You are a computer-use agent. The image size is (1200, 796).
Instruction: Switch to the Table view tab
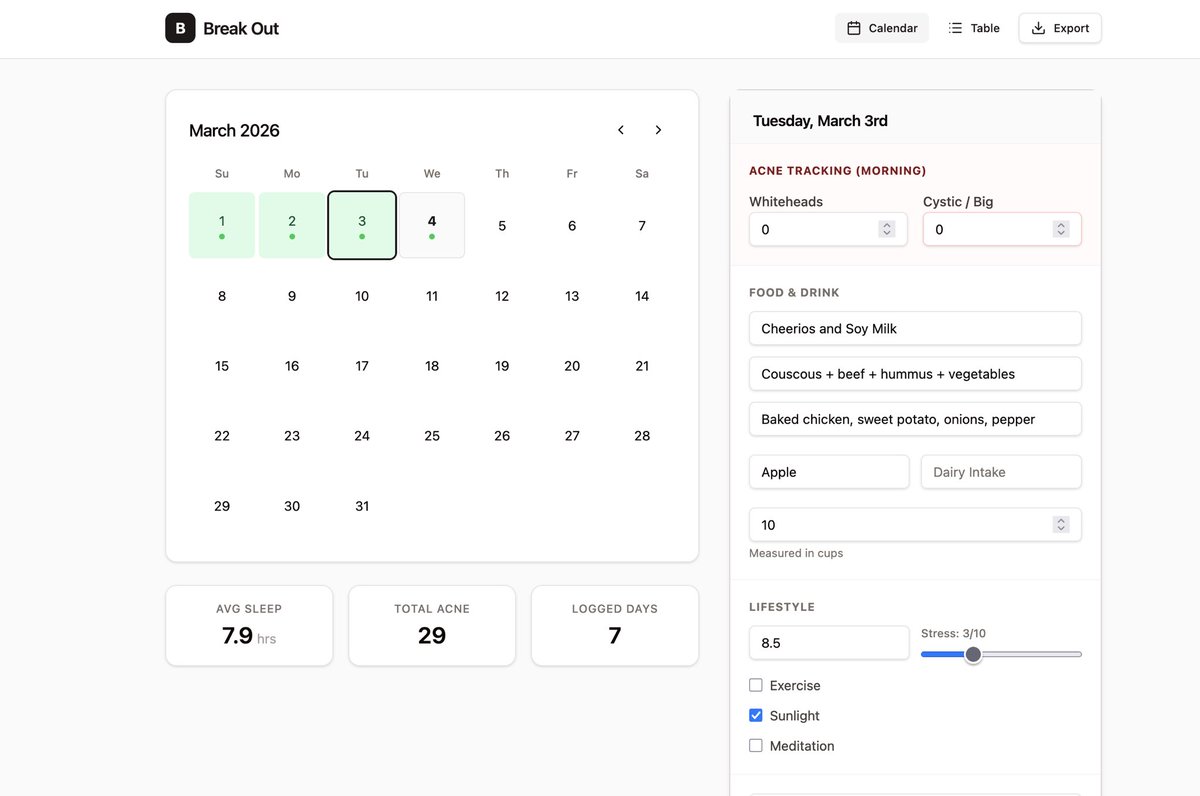[x=973, y=28]
